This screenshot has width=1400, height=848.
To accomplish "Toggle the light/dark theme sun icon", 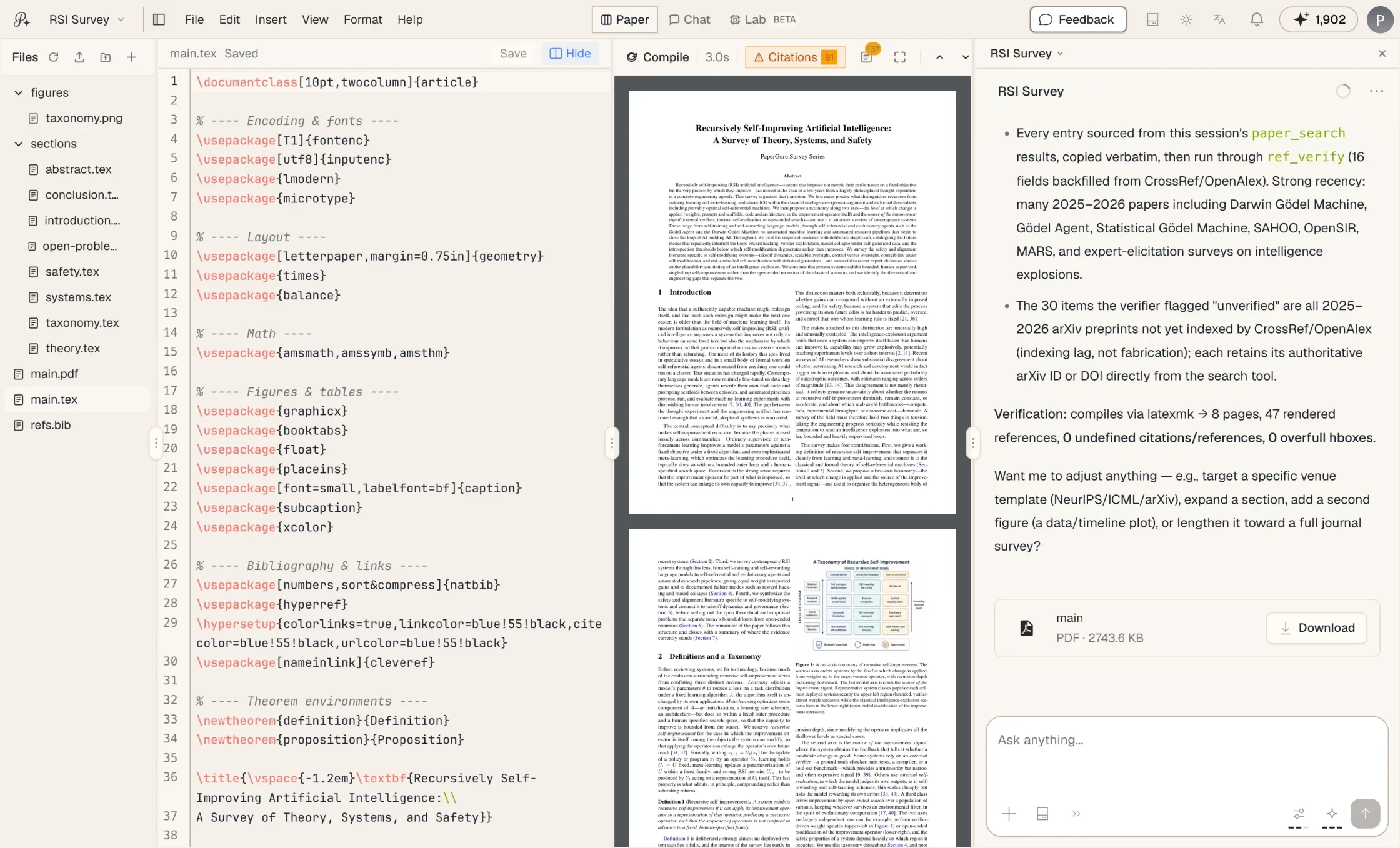I will pos(1186,19).
